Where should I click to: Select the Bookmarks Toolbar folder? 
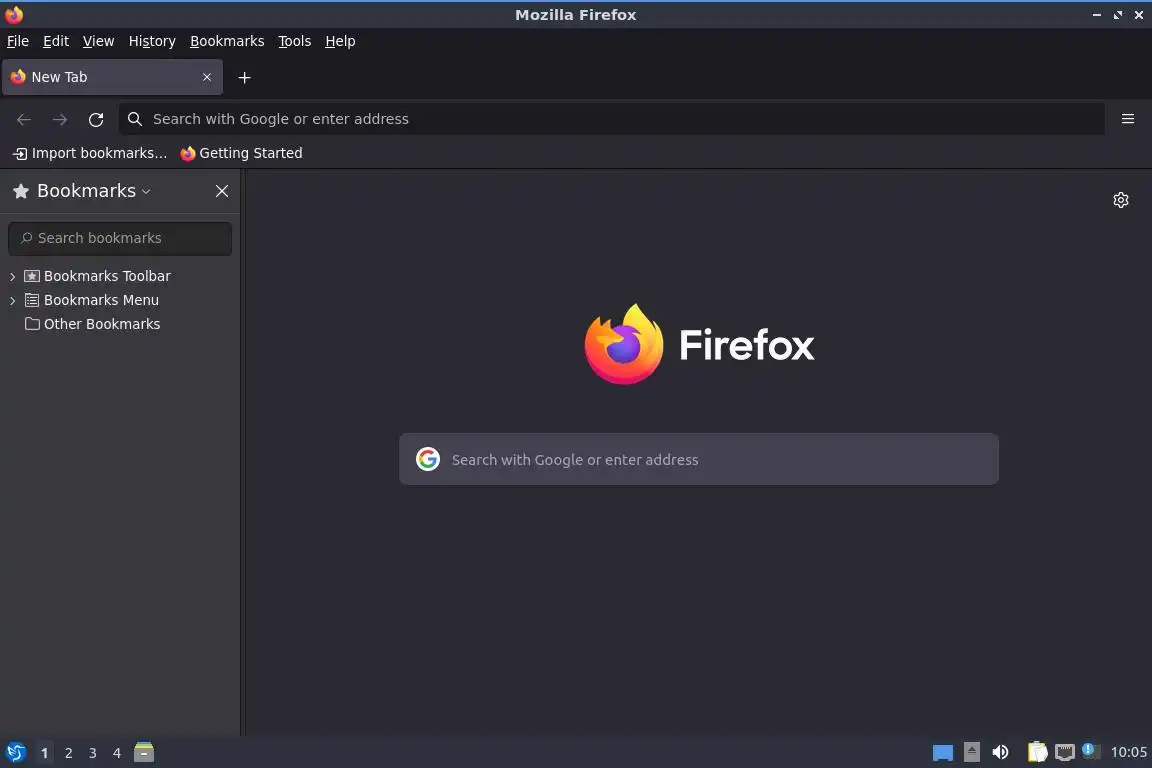pos(107,276)
